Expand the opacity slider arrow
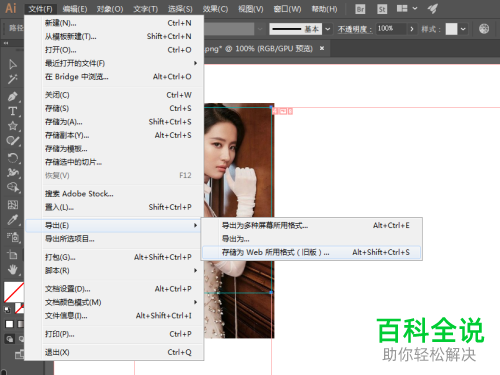This screenshot has height=375, width=500. (412, 29)
